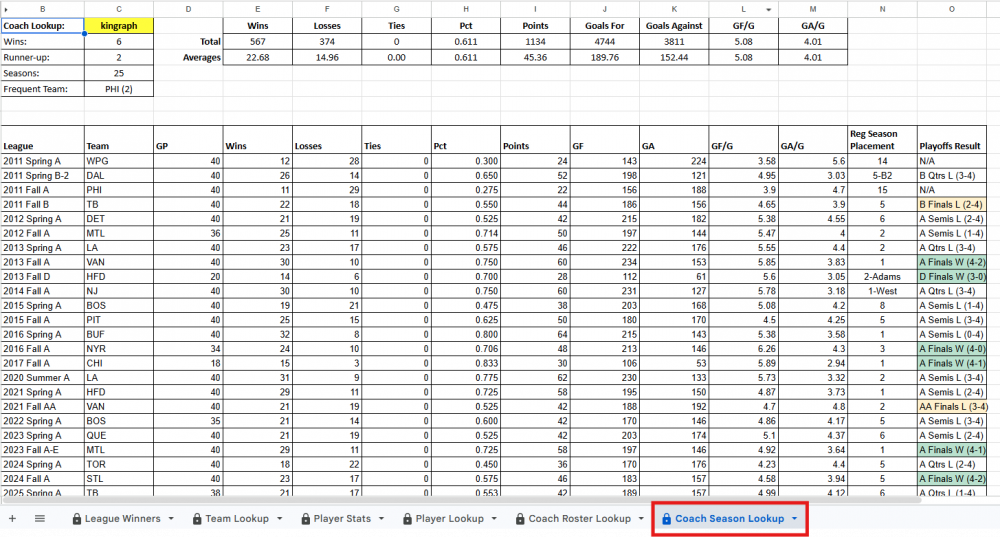Viewport: 1000px width, 537px height.
Task: Select Pct value 0.833 for 2017 Fall A
Action: tap(466, 363)
